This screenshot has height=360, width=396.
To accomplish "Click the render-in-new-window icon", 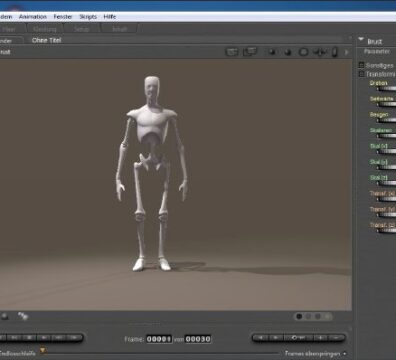I will click(250, 52).
